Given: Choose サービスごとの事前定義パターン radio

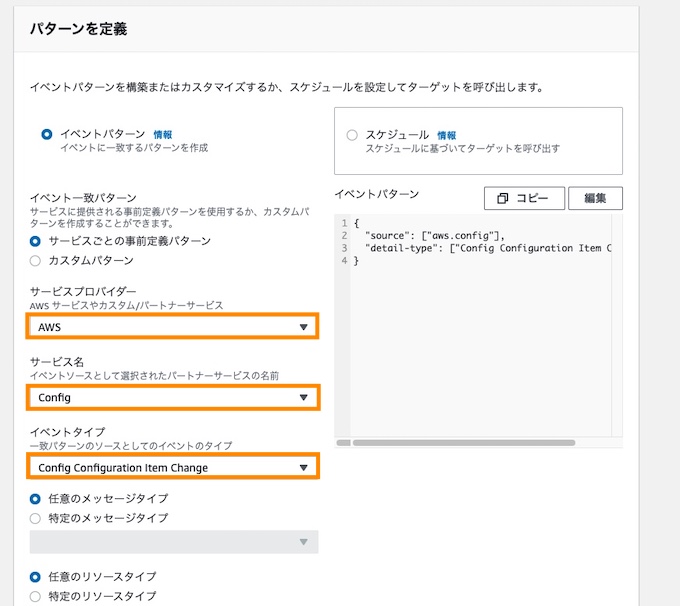Looking at the screenshot, I should point(35,241).
